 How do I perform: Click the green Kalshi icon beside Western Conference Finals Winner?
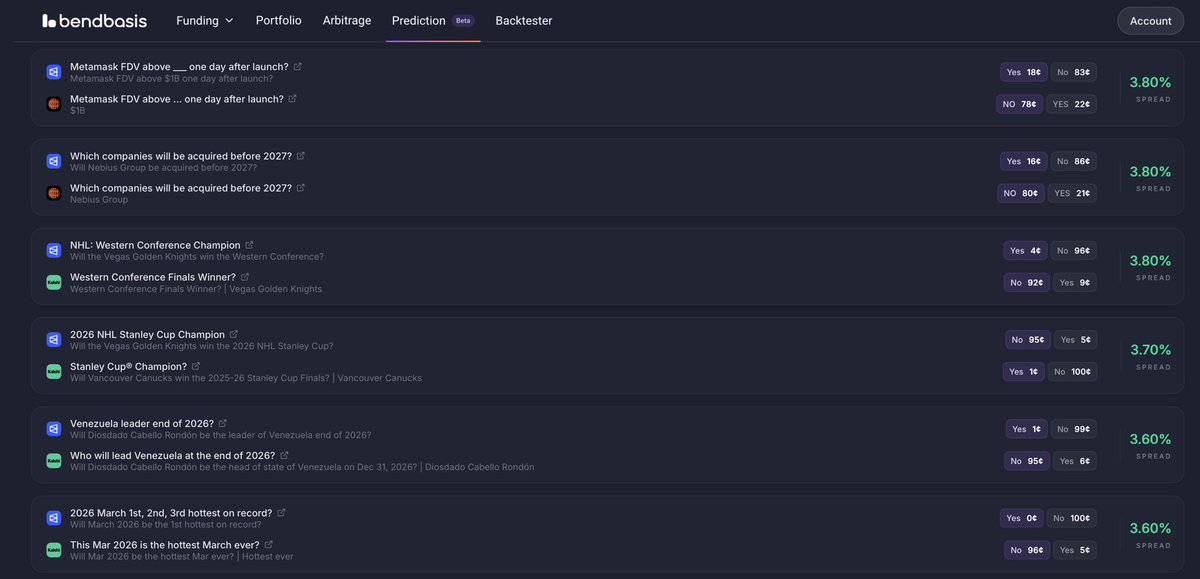pos(54,282)
